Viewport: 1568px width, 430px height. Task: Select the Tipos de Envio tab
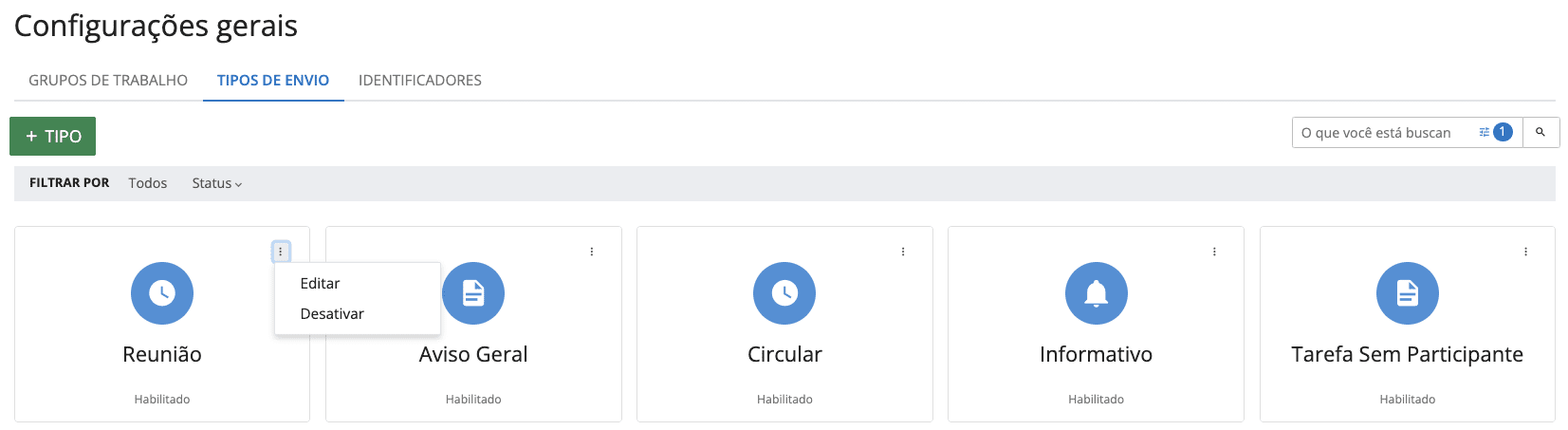(273, 81)
